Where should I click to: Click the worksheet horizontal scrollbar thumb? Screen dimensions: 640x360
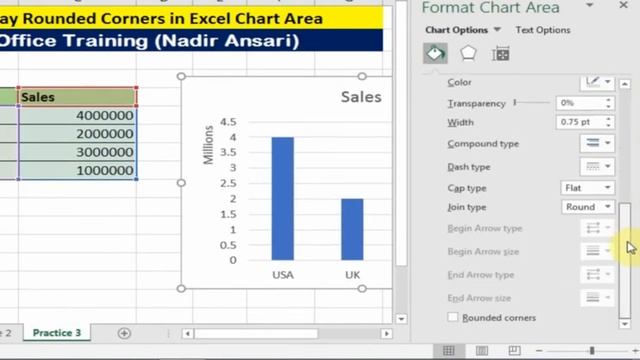point(256,333)
